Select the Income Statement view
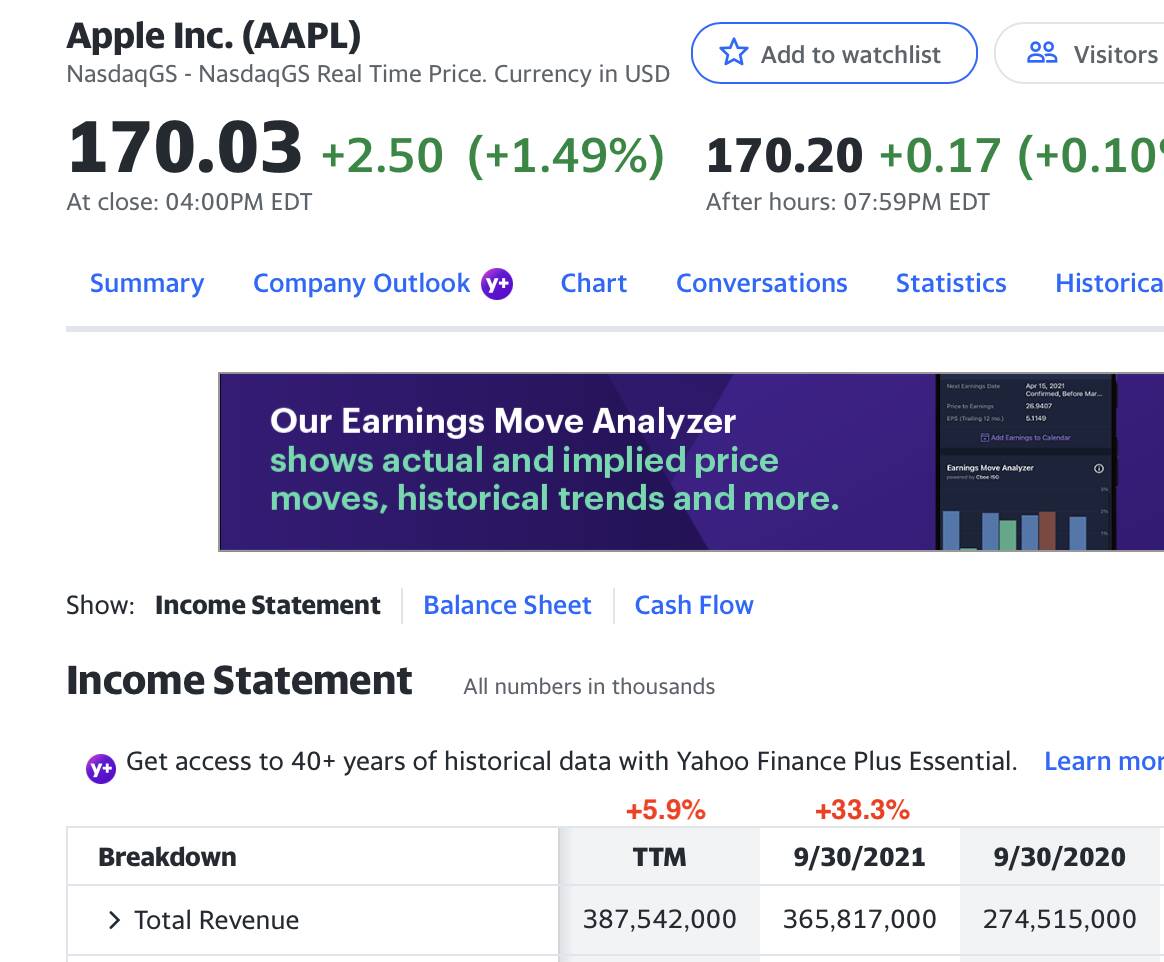This screenshot has height=962, width=1164. [x=267, y=606]
